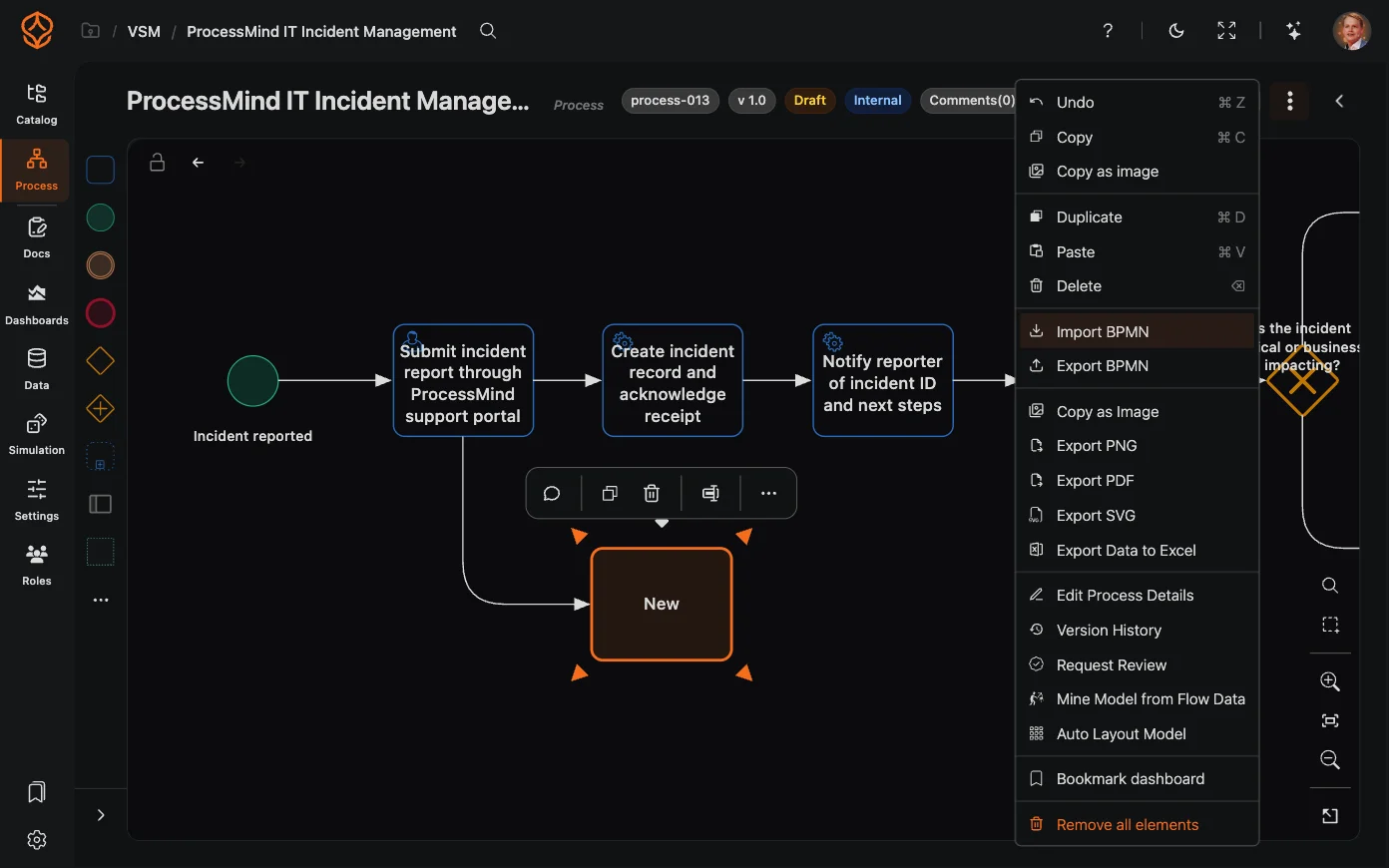Open the Docs section in sidebar

pos(37,238)
